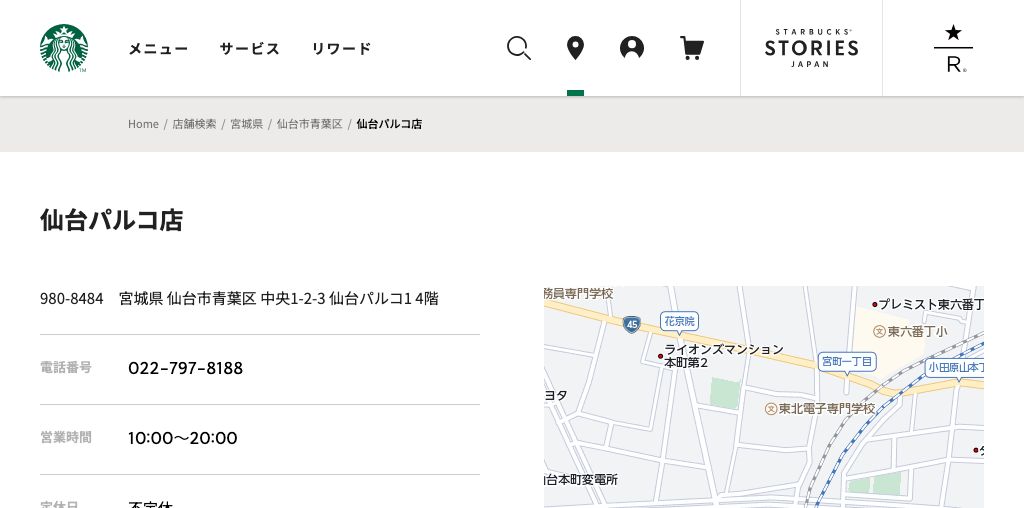1024x508 pixels.
Task: Click the 電話番号 label
Action: pos(66,368)
